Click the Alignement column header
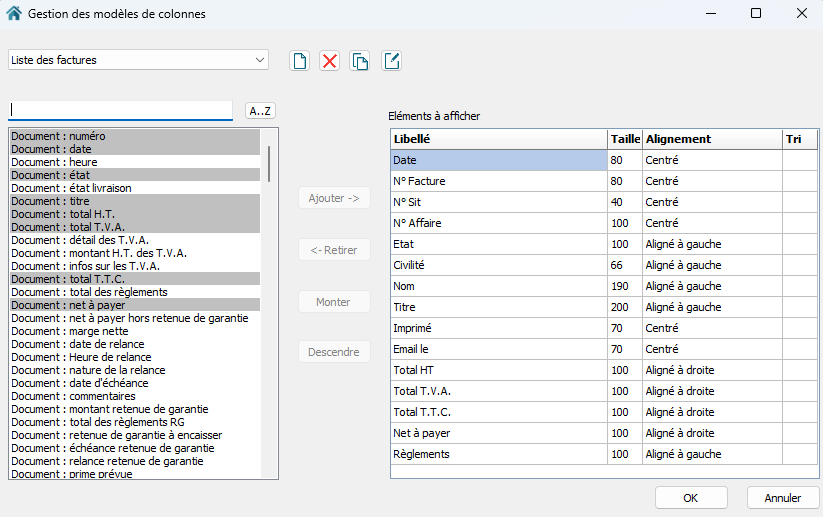The image size is (823, 517). point(711,139)
